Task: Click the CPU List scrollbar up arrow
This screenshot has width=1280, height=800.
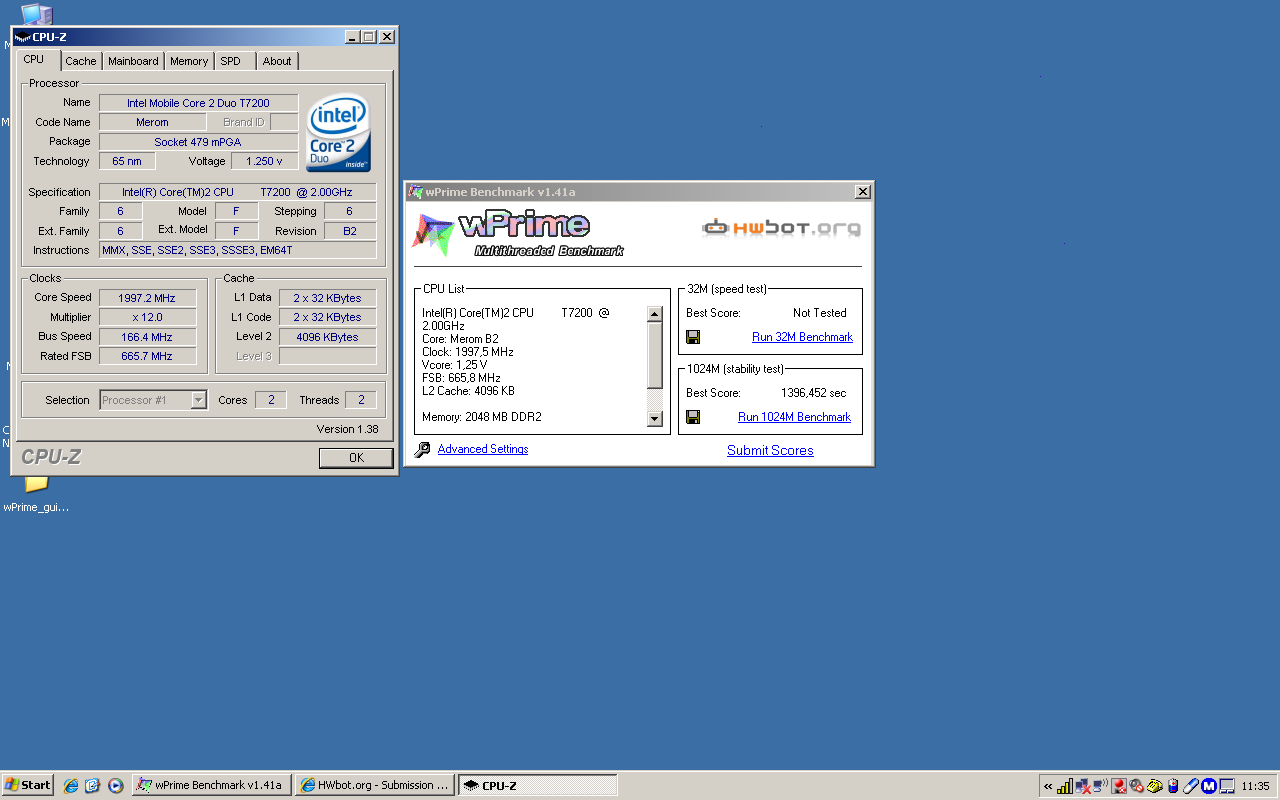Action: click(x=655, y=314)
